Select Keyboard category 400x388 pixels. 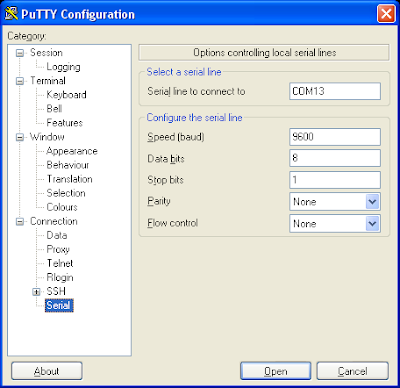point(66,95)
